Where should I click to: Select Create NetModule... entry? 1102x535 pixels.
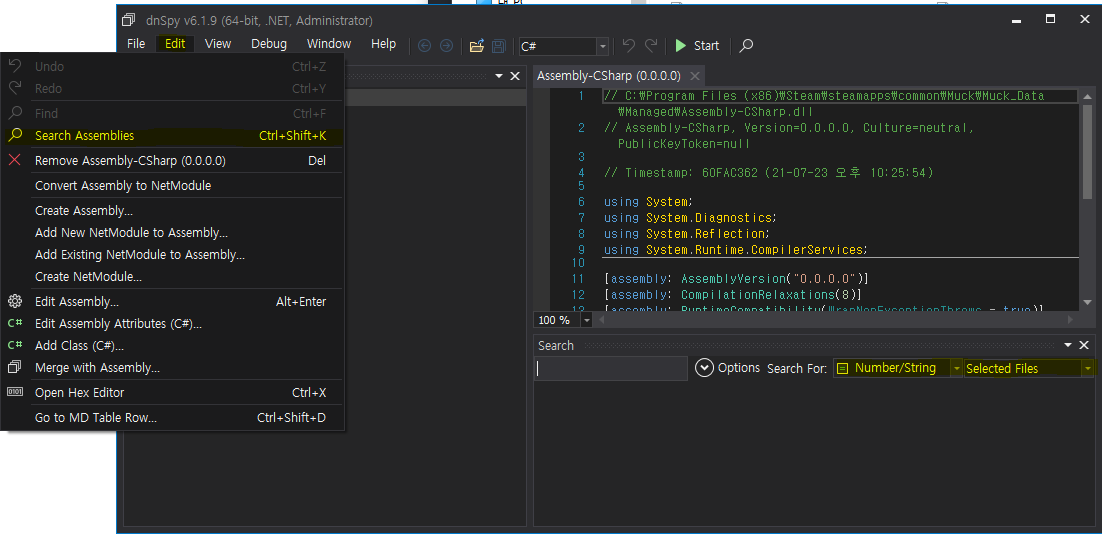pos(173,277)
